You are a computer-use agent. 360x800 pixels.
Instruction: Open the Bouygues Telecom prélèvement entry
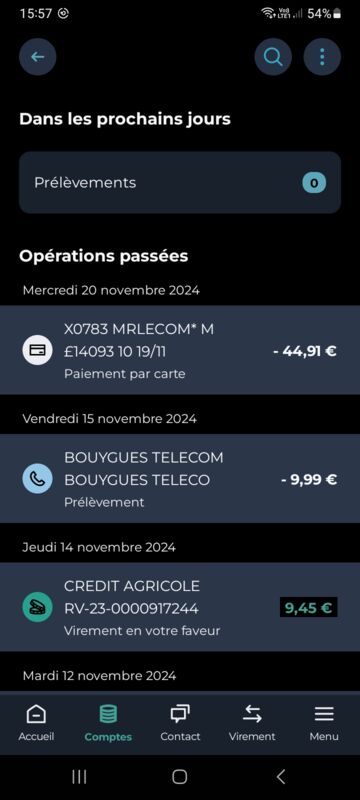click(180, 479)
